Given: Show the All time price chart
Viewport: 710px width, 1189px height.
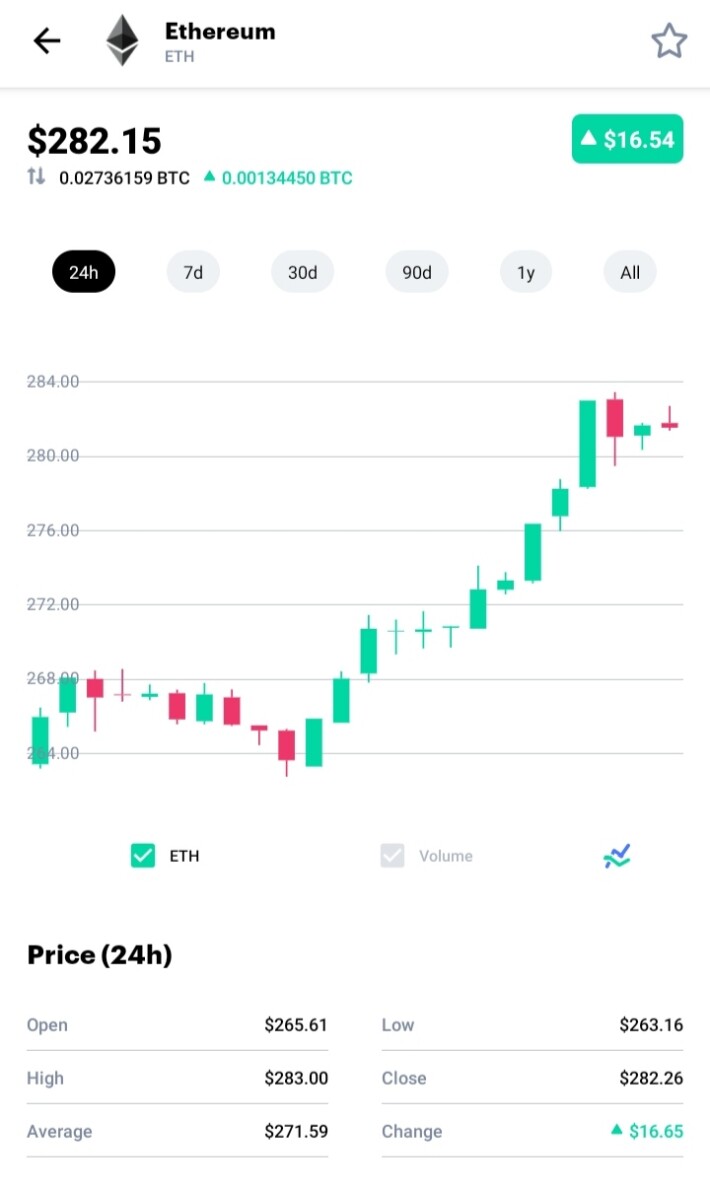Looking at the screenshot, I should [x=630, y=272].
